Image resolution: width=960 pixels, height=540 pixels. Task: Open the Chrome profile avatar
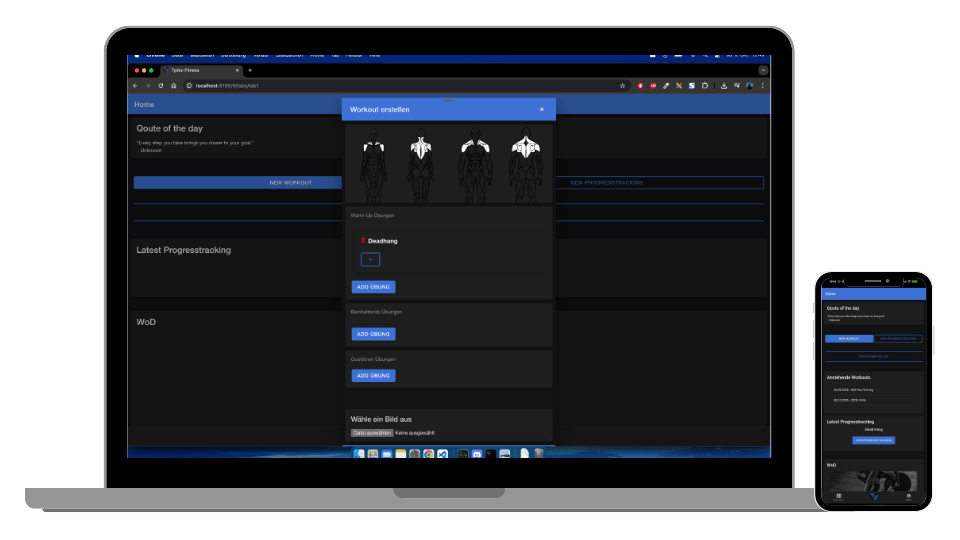tap(749, 86)
